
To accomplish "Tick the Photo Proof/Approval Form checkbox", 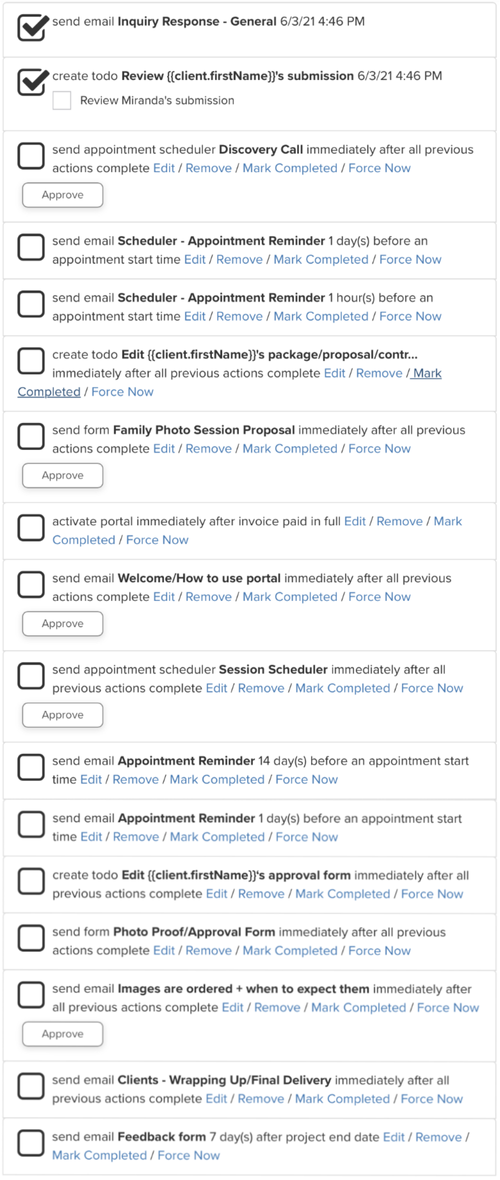I will click(31, 939).
